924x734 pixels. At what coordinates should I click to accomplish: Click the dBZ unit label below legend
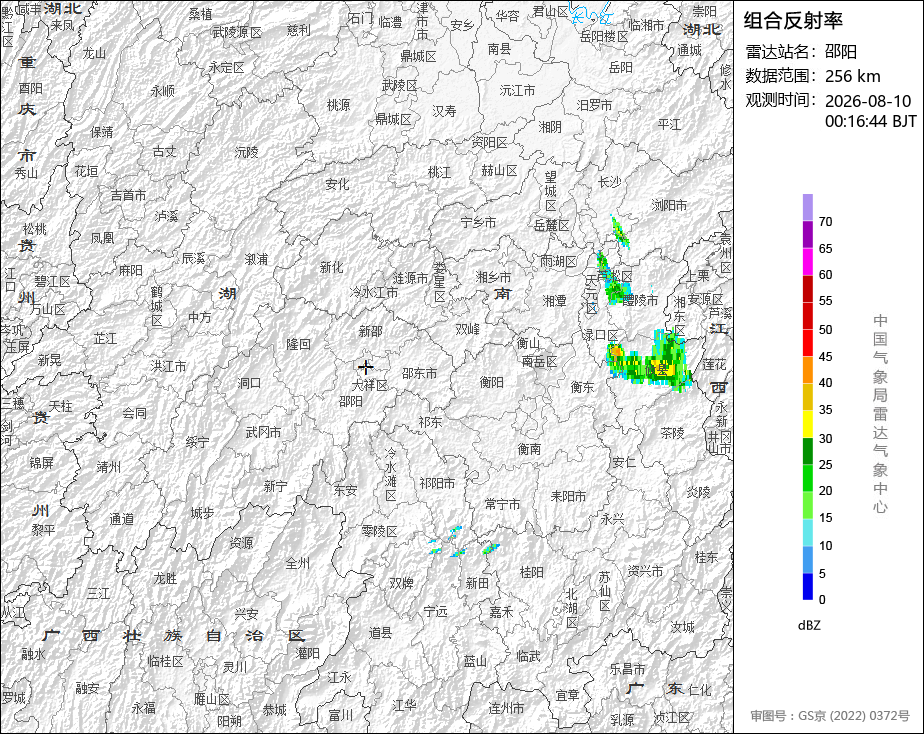(809, 626)
